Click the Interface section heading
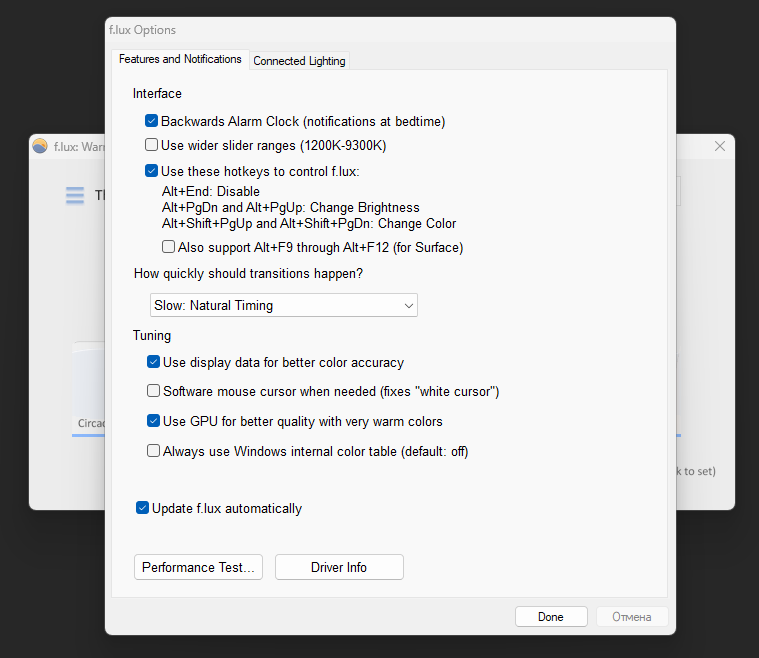The height and width of the screenshot is (658, 759). pyautogui.click(x=157, y=93)
